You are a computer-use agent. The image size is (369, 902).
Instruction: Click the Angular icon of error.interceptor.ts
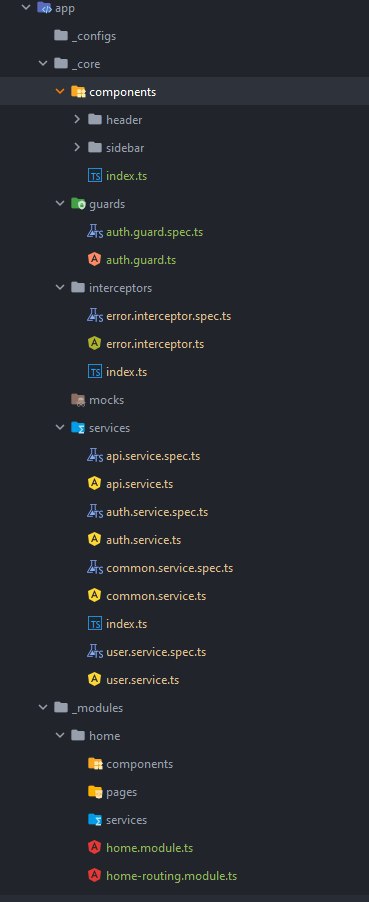point(95,343)
